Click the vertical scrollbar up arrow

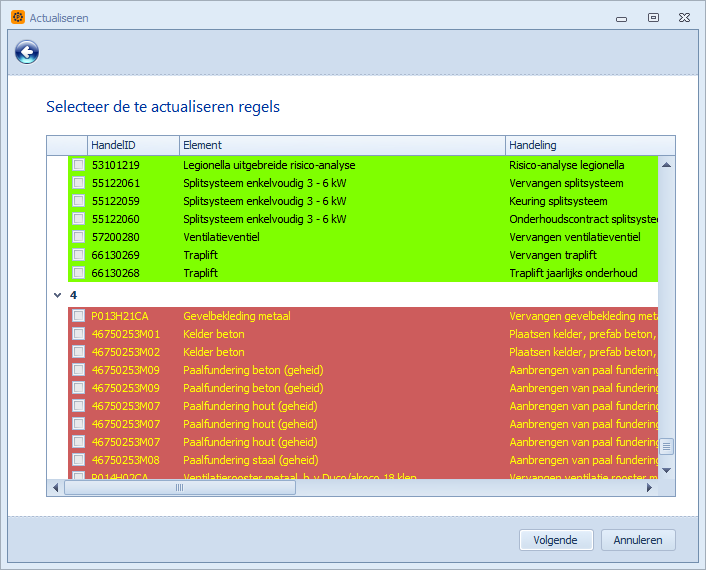click(667, 165)
